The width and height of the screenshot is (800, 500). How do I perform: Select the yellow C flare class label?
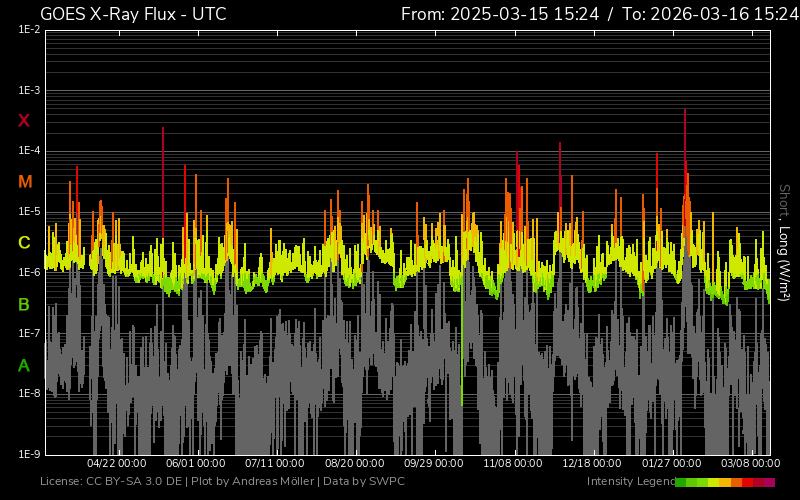pos(24,243)
